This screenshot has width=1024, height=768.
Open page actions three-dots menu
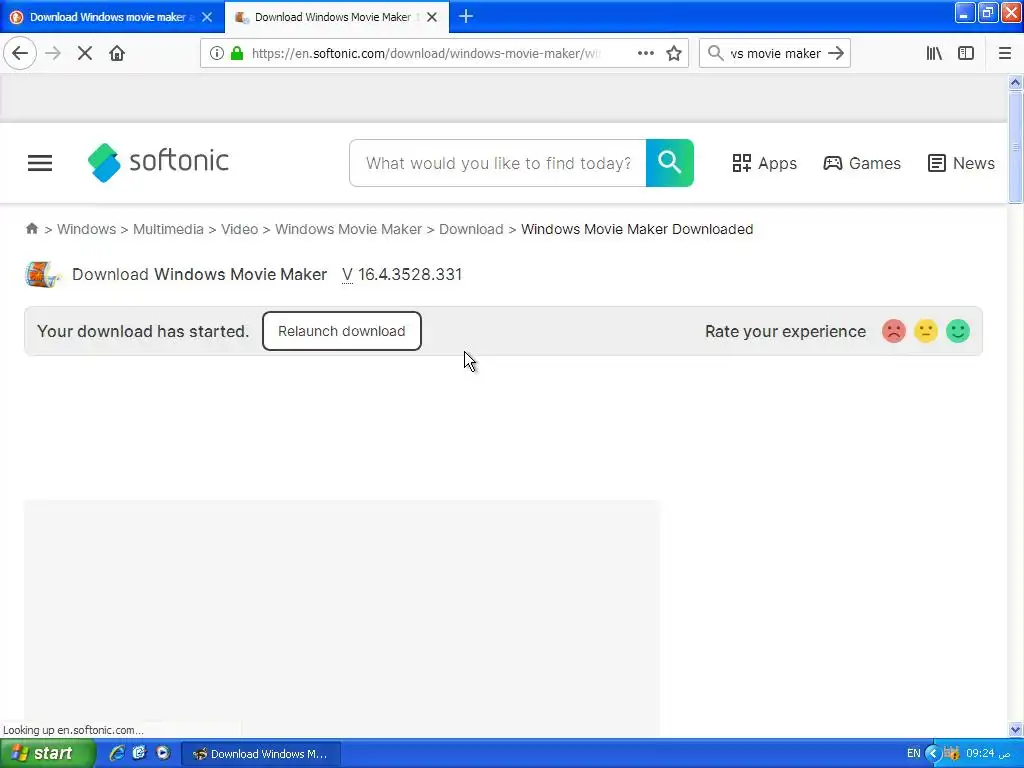[645, 54]
